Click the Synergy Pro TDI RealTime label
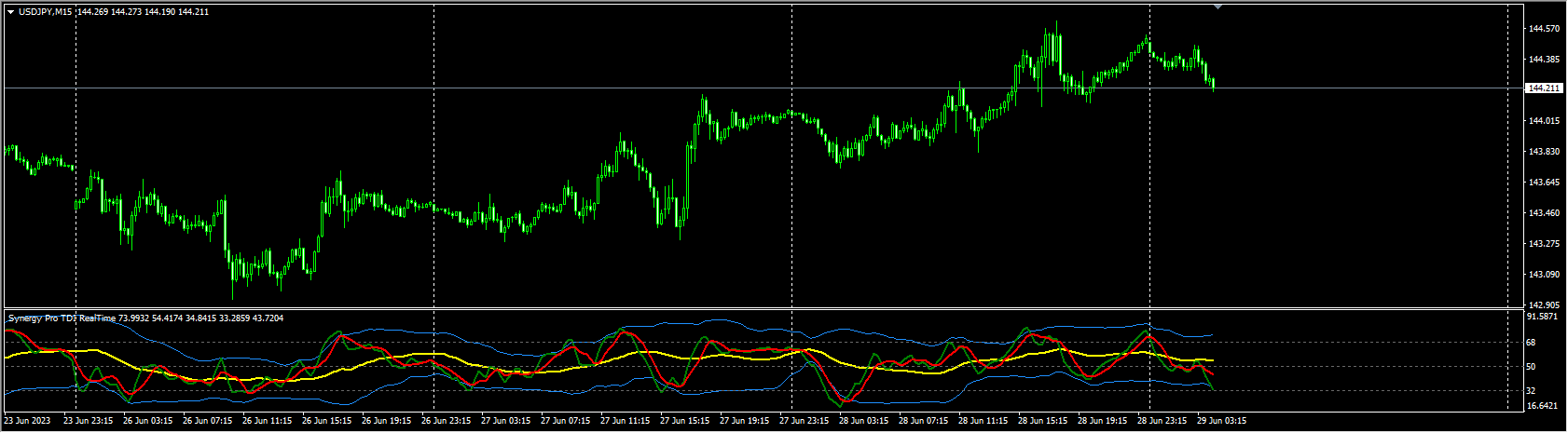The image size is (1568, 433). tap(62, 318)
